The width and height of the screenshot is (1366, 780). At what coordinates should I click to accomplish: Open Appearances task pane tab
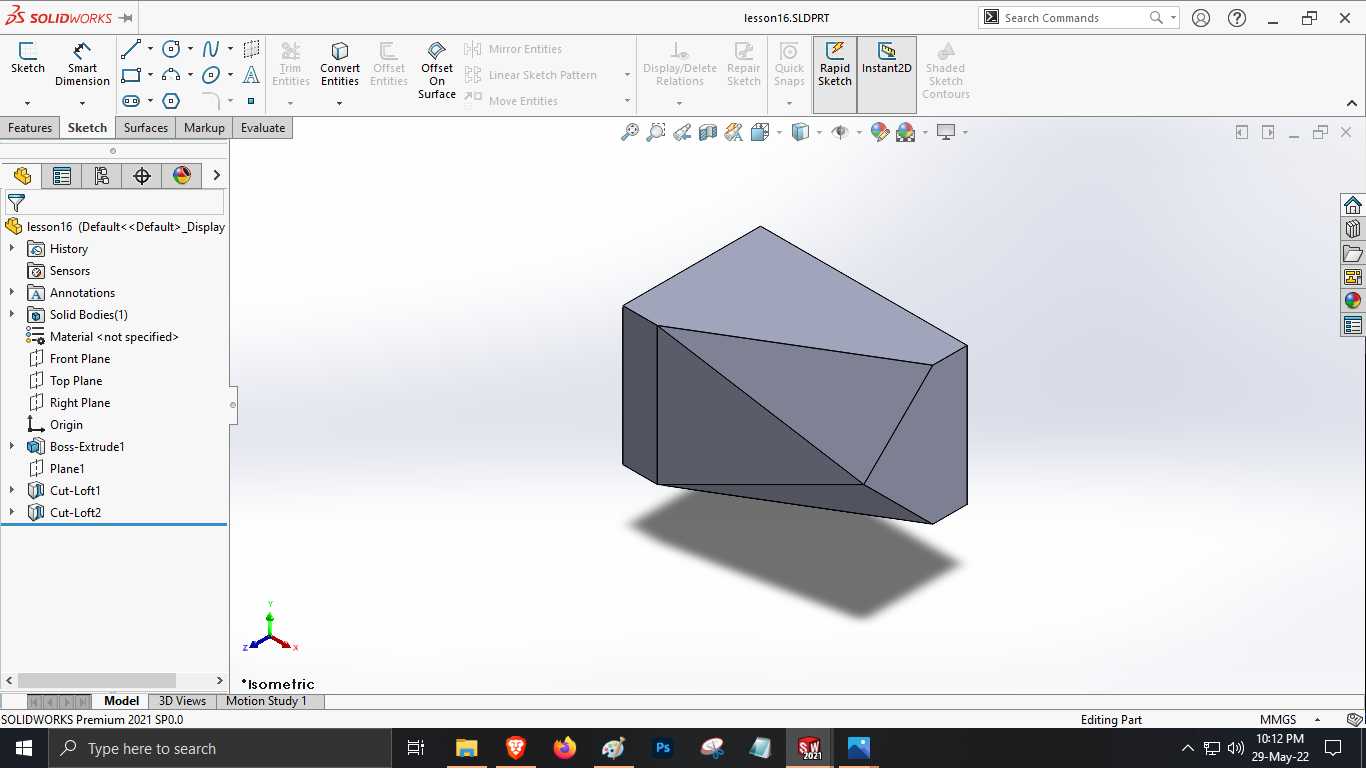pos(1353,301)
